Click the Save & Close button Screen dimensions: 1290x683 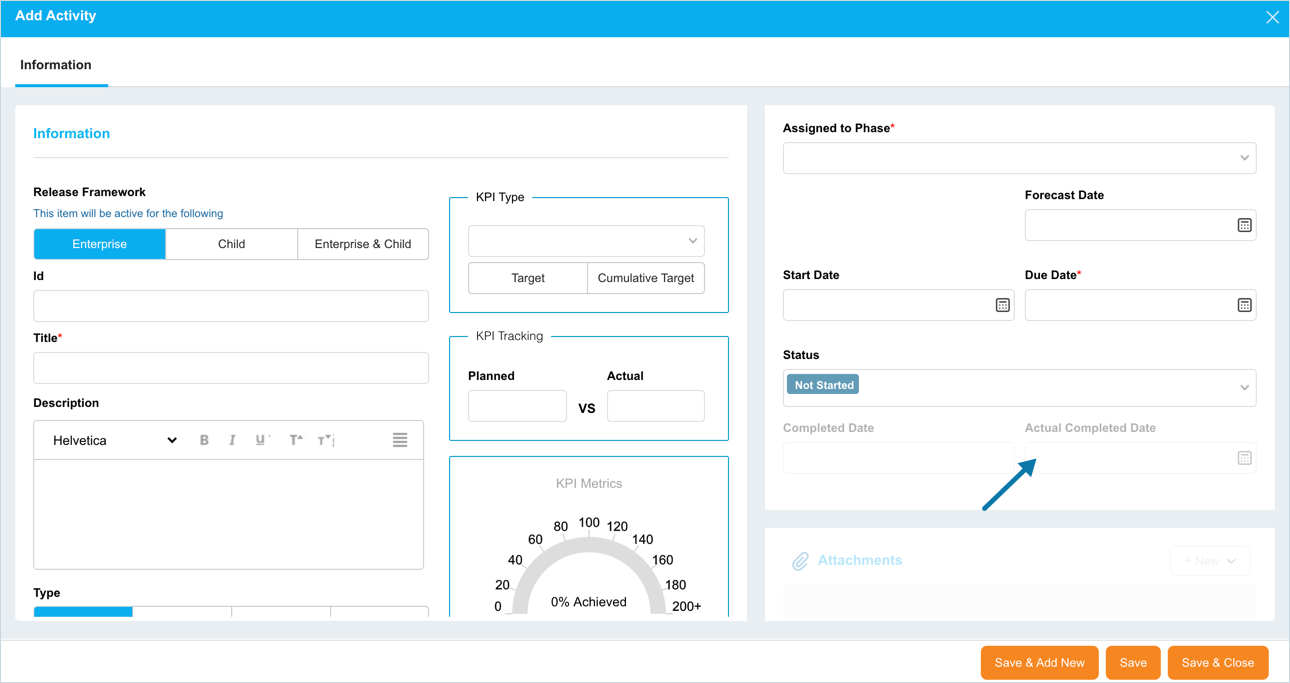pyautogui.click(x=1217, y=663)
